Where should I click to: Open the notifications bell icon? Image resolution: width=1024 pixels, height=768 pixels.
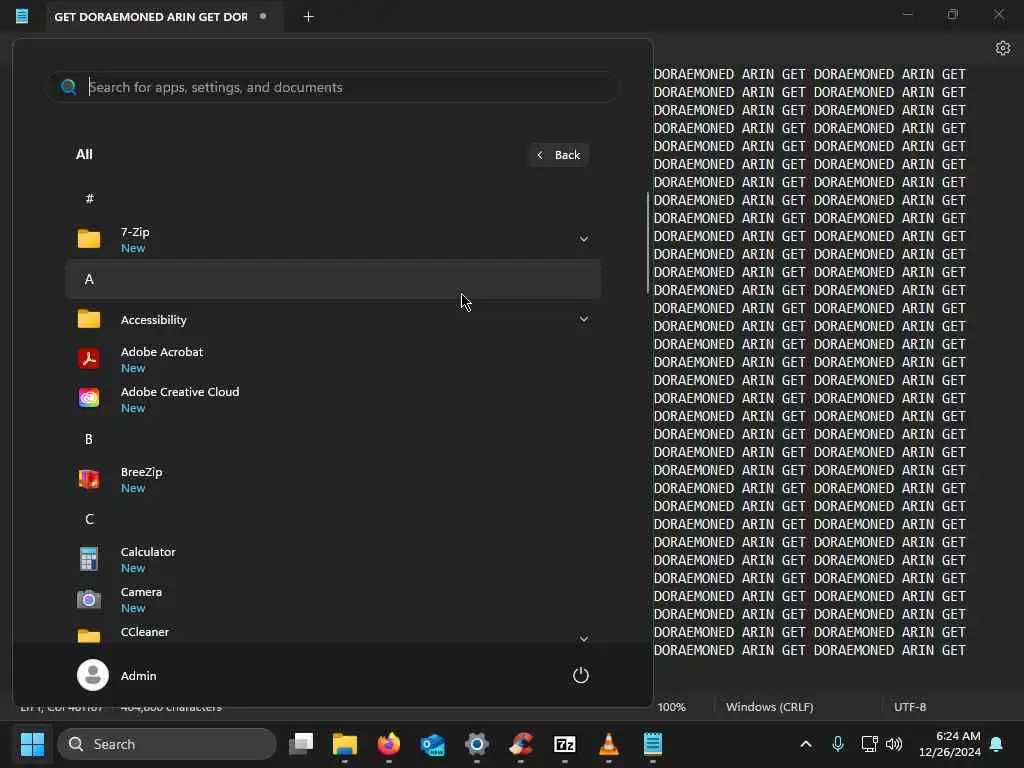pos(997,744)
